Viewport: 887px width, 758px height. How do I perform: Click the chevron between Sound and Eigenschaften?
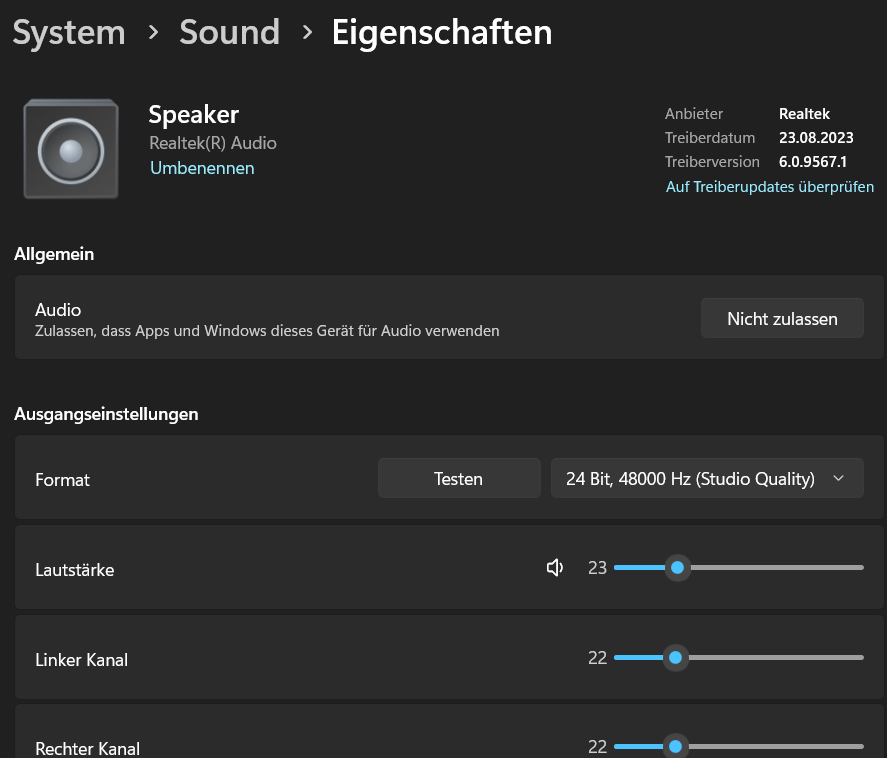tap(306, 32)
